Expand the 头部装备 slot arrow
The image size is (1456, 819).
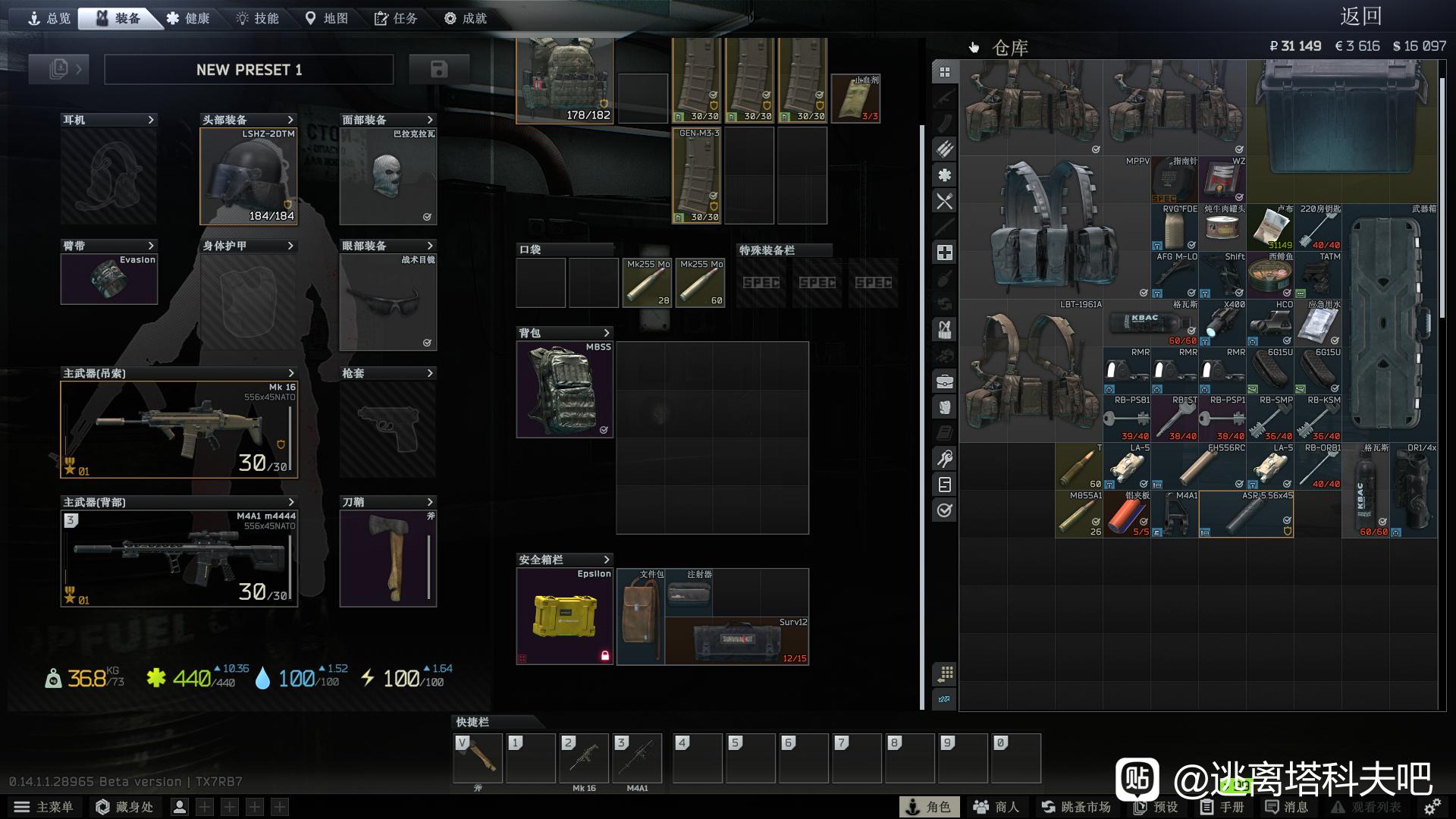[x=290, y=120]
